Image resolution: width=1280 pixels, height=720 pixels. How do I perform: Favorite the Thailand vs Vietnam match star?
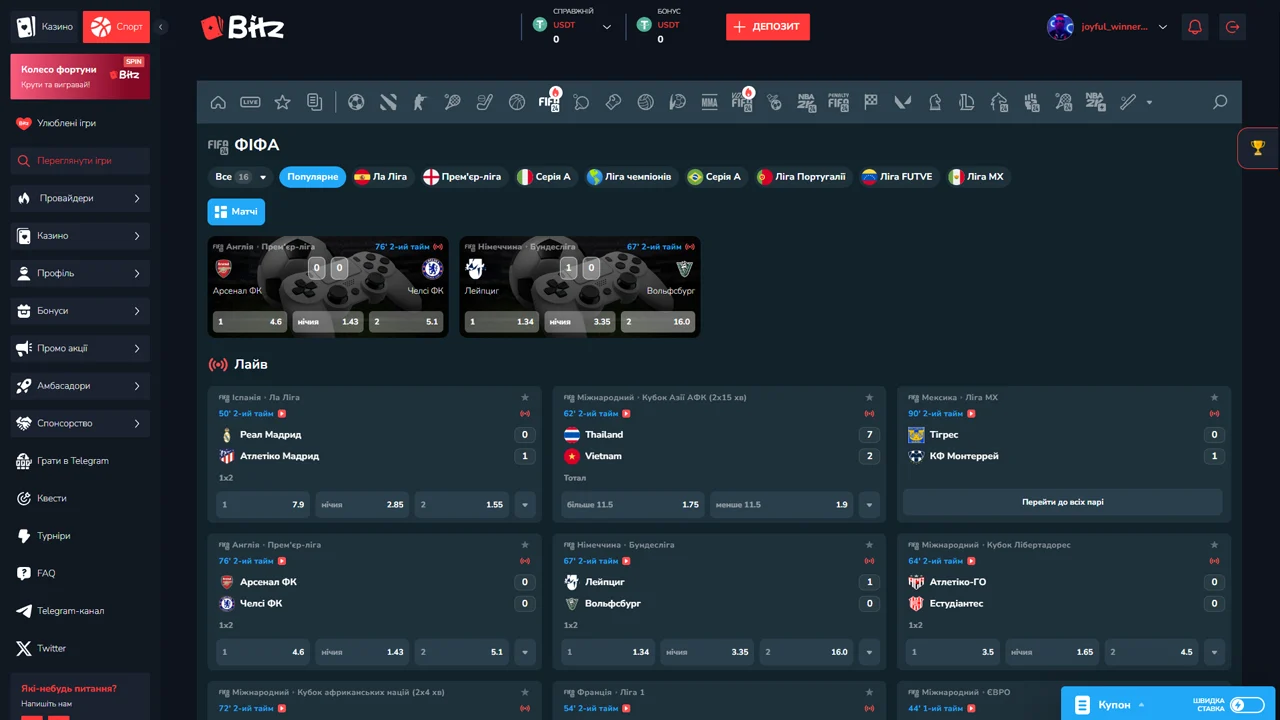869,398
